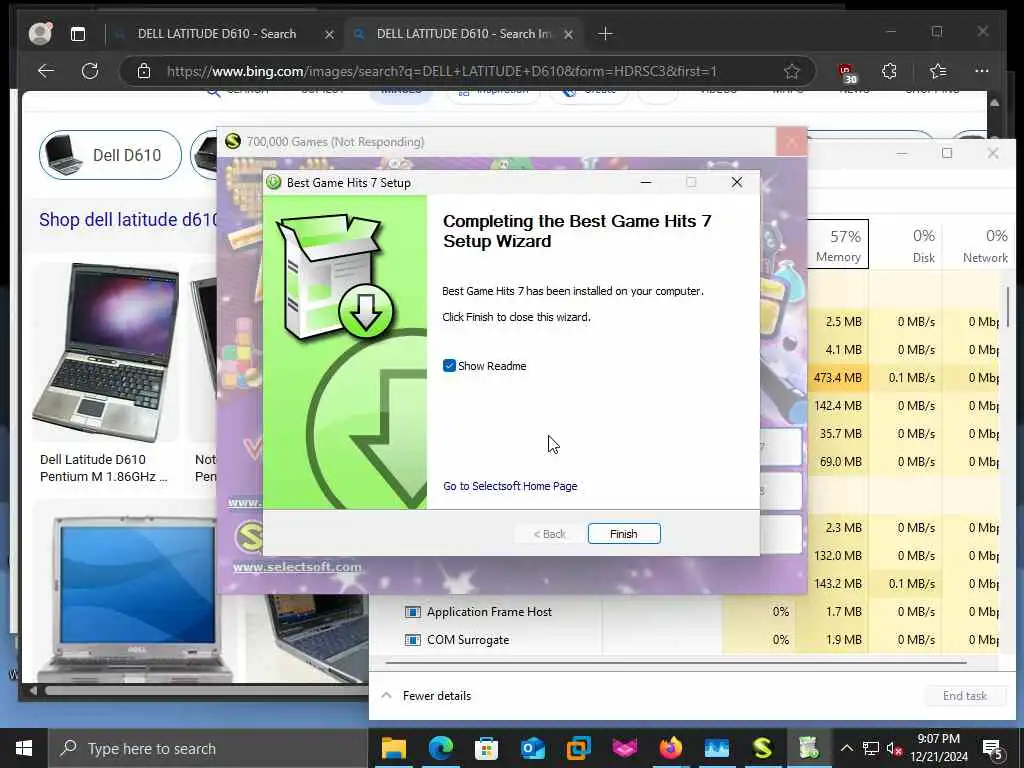The image size is (1024, 768).
Task: Select the Dell D610 suggestion chip
Action: pos(110,155)
